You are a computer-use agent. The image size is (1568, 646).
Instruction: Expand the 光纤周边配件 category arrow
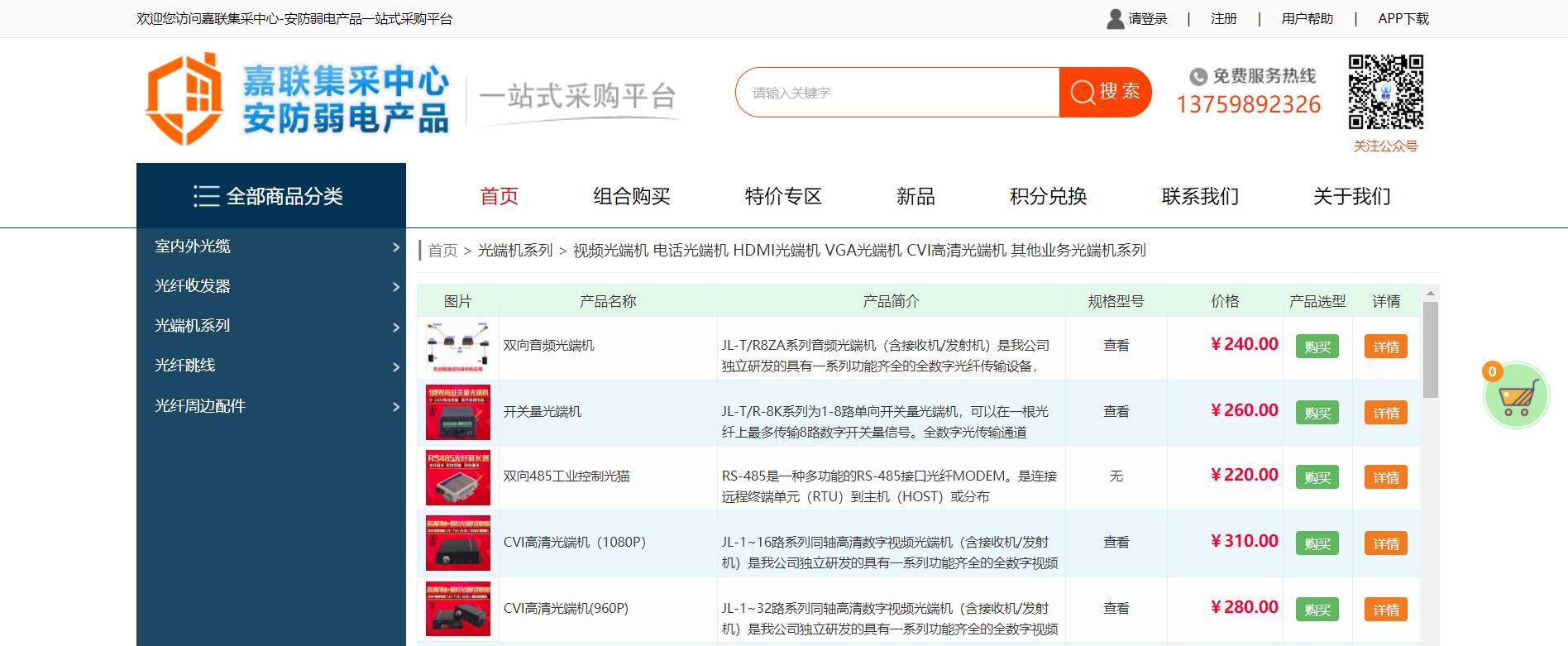coord(395,407)
